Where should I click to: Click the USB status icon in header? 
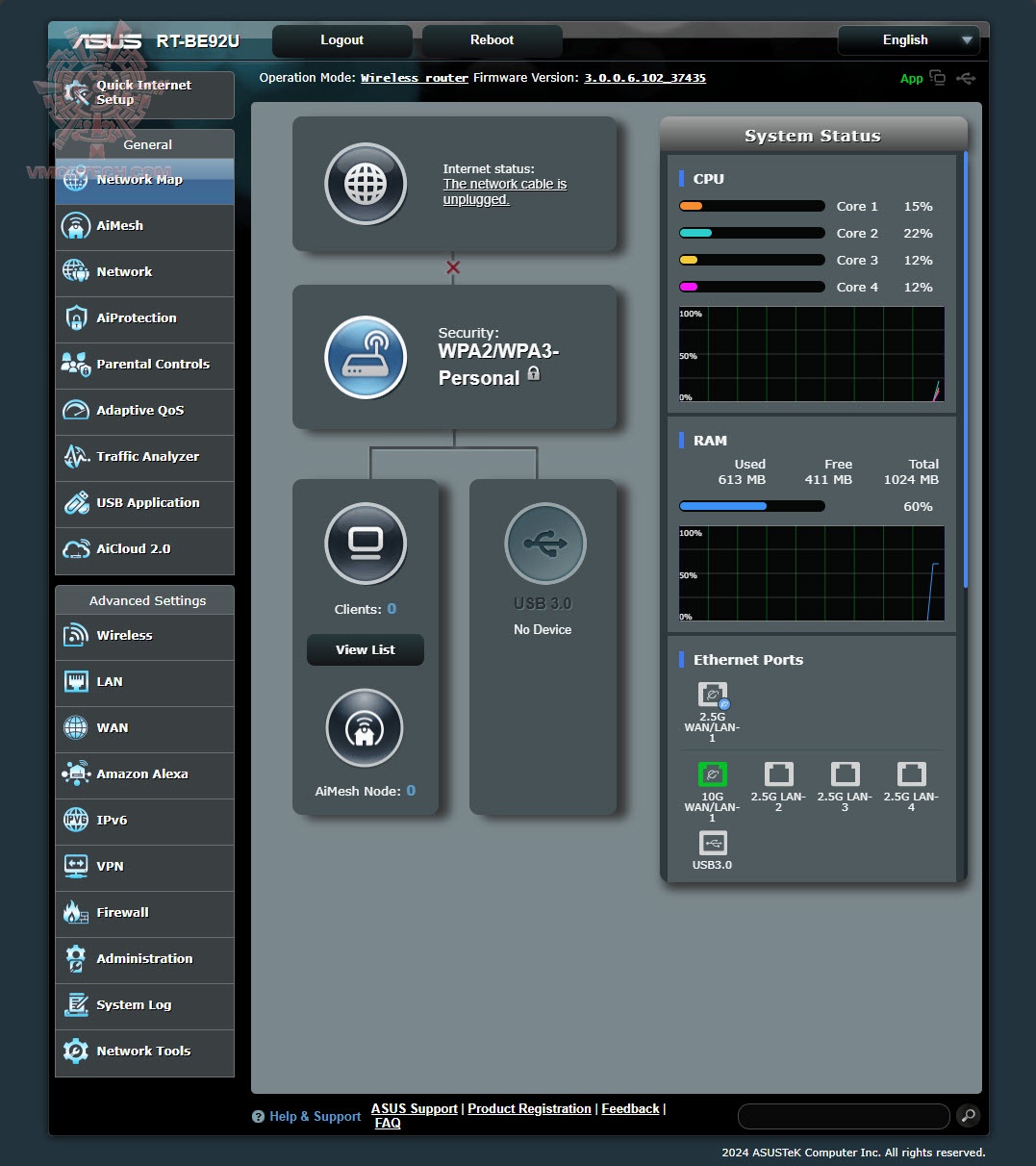click(966, 78)
